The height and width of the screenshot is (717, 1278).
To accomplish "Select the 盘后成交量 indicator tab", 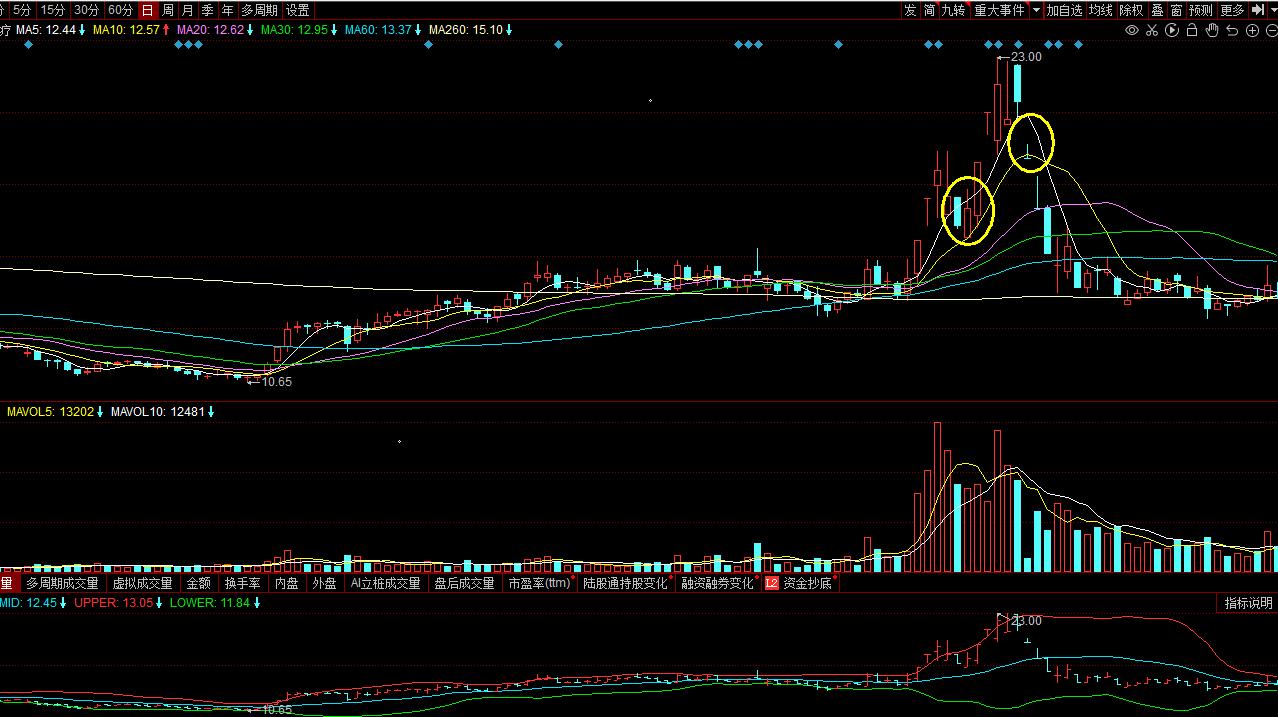I will pyautogui.click(x=464, y=583).
